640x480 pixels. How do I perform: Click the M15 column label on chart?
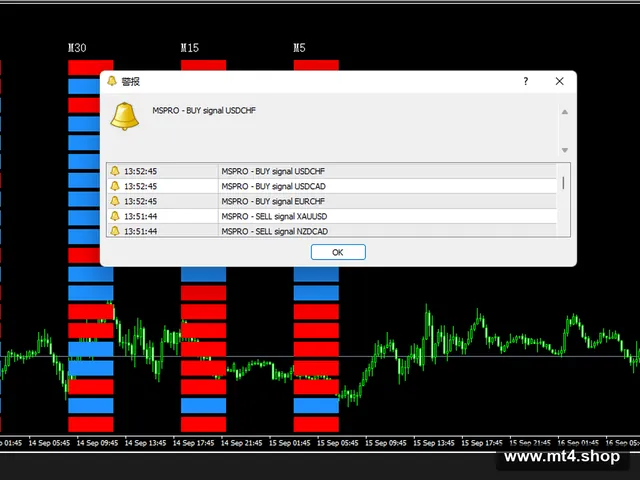pyautogui.click(x=190, y=48)
